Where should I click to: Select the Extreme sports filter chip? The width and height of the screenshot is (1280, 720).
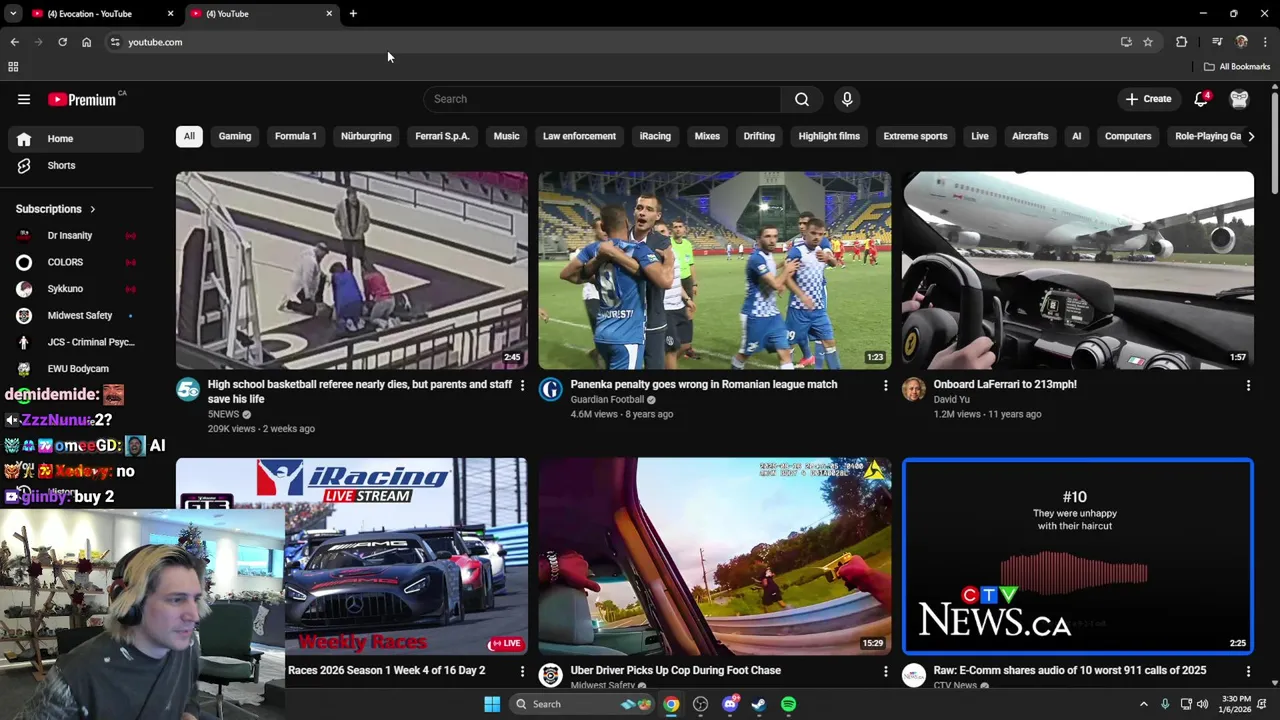915,136
